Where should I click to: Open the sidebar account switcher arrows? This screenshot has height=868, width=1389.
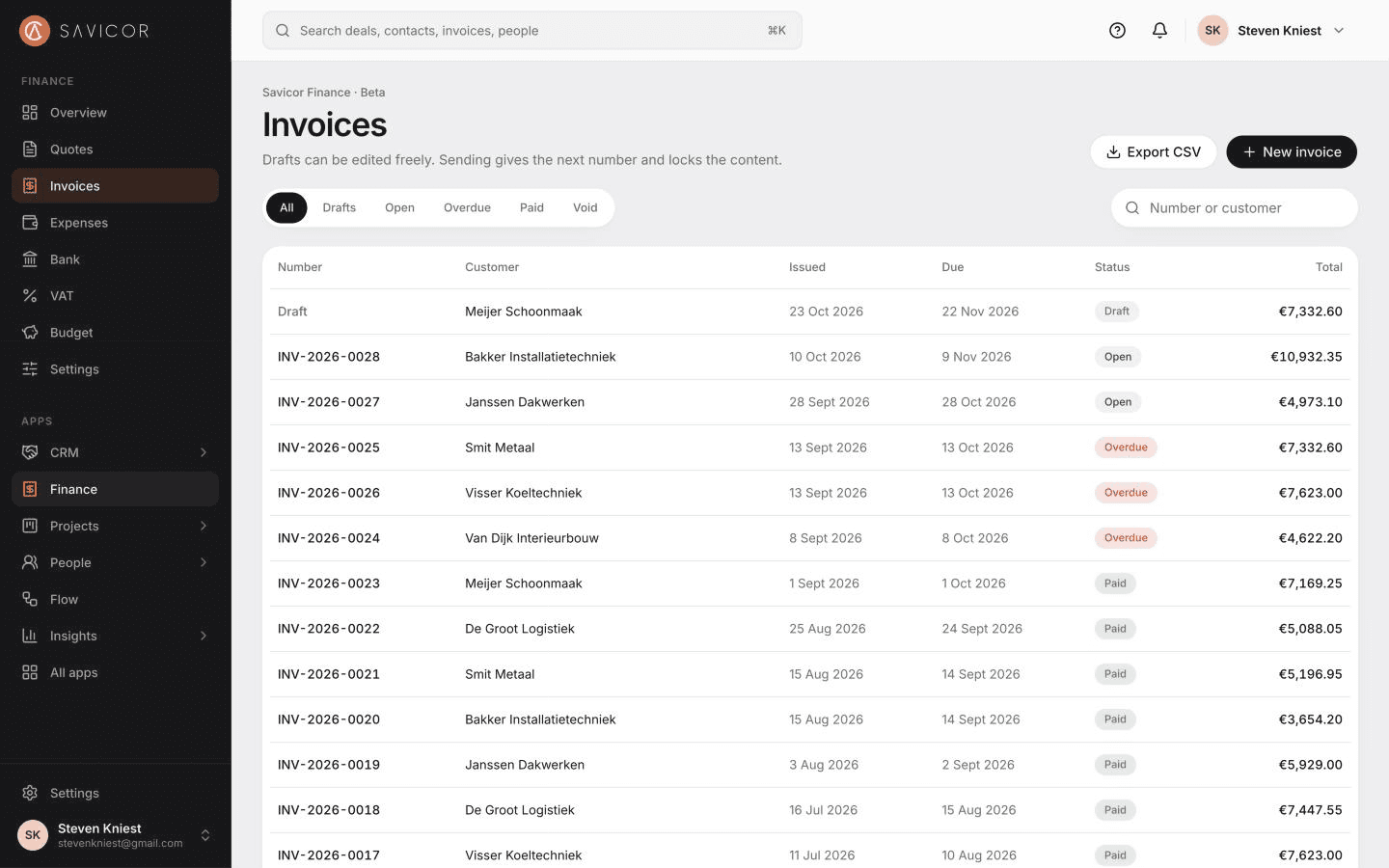click(204, 835)
